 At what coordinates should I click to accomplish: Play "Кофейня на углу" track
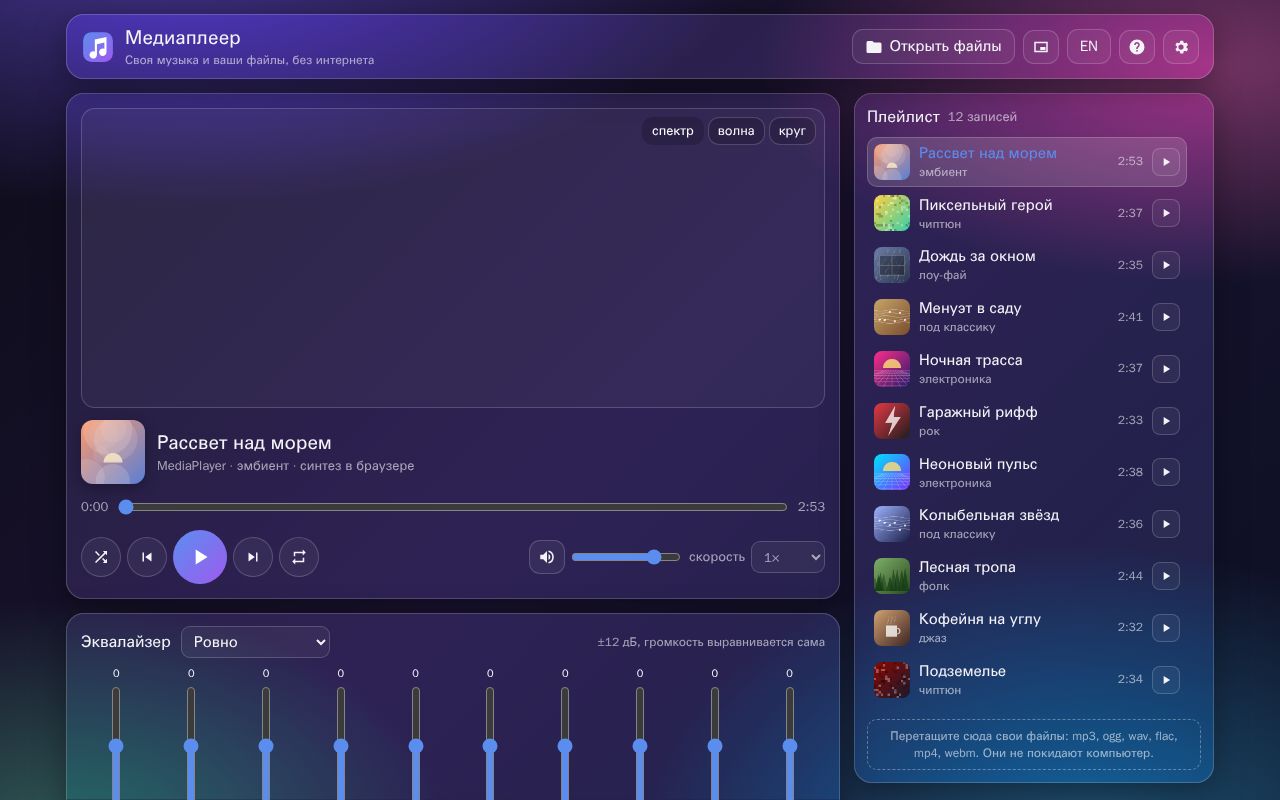1166,628
